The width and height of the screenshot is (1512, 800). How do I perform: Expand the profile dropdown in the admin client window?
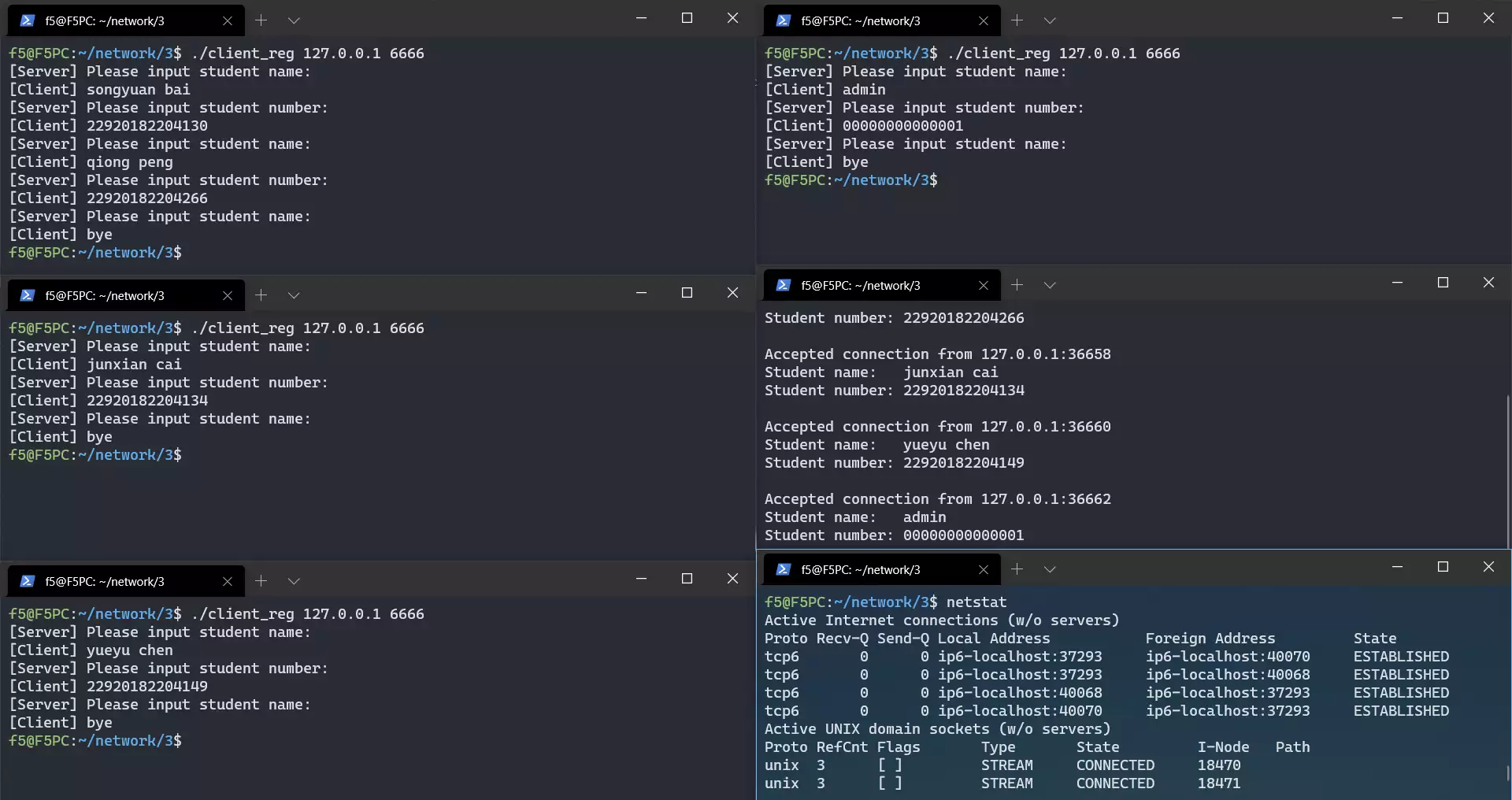[x=1050, y=20]
